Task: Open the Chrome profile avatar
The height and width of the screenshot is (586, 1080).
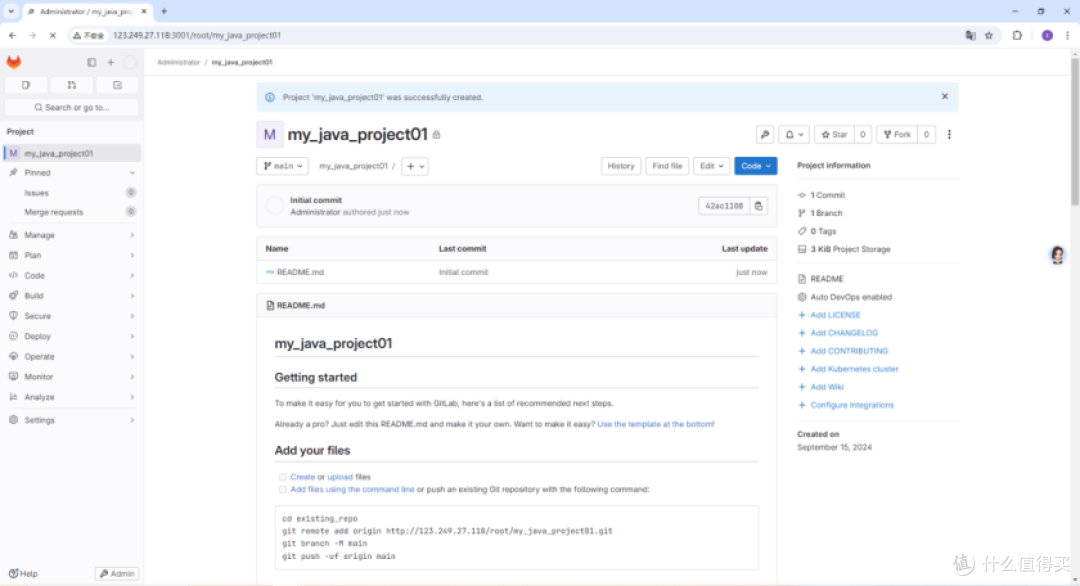Action: [1047, 35]
